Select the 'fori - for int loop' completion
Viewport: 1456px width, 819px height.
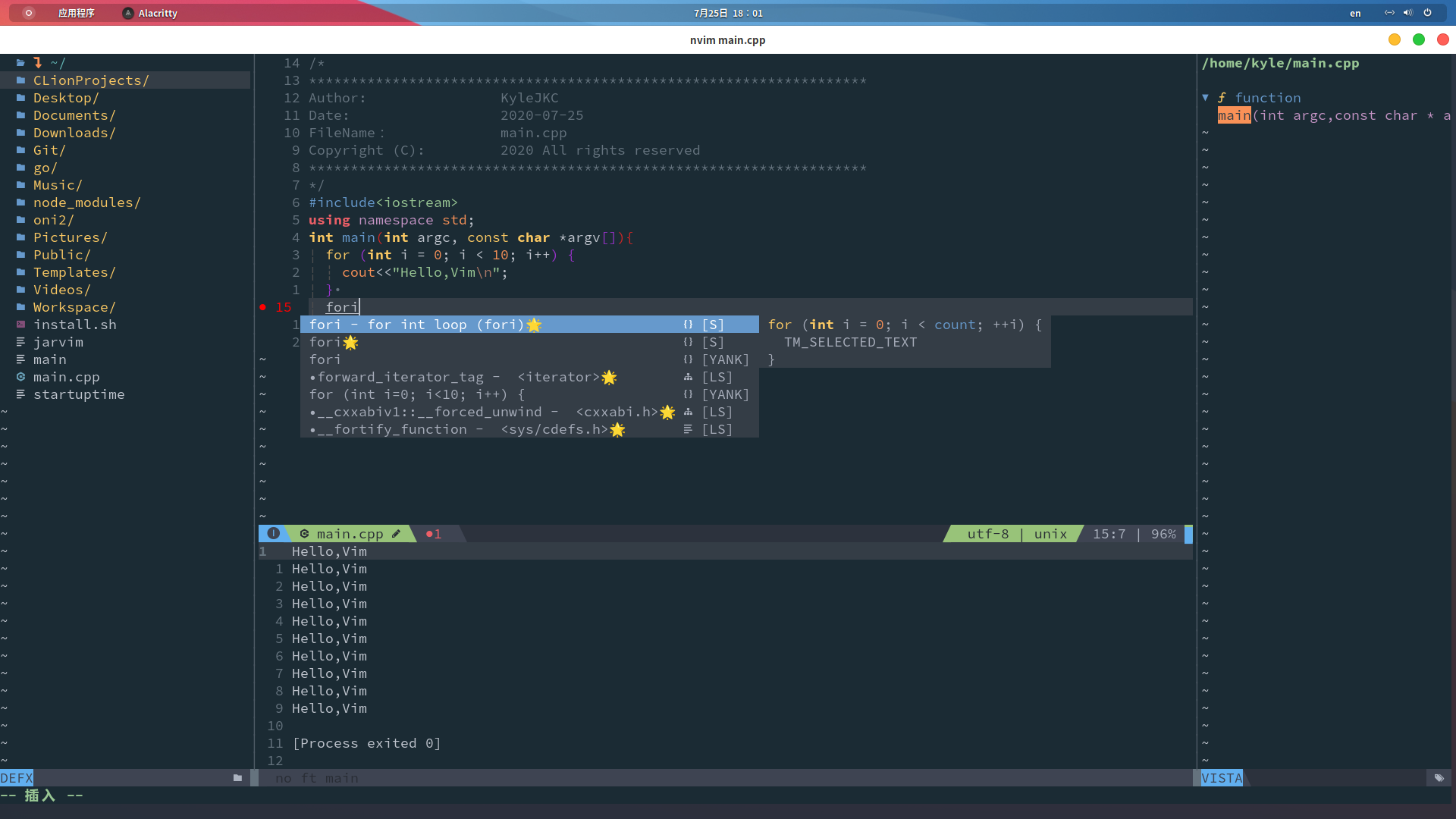click(425, 325)
